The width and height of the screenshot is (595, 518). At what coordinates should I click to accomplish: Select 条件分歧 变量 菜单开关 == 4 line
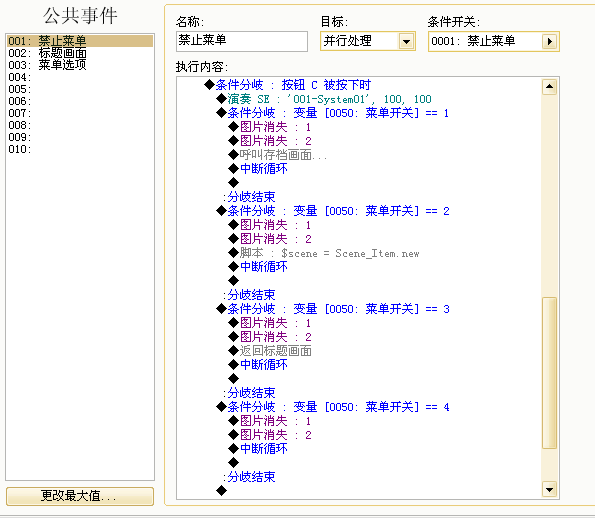(x=332, y=407)
